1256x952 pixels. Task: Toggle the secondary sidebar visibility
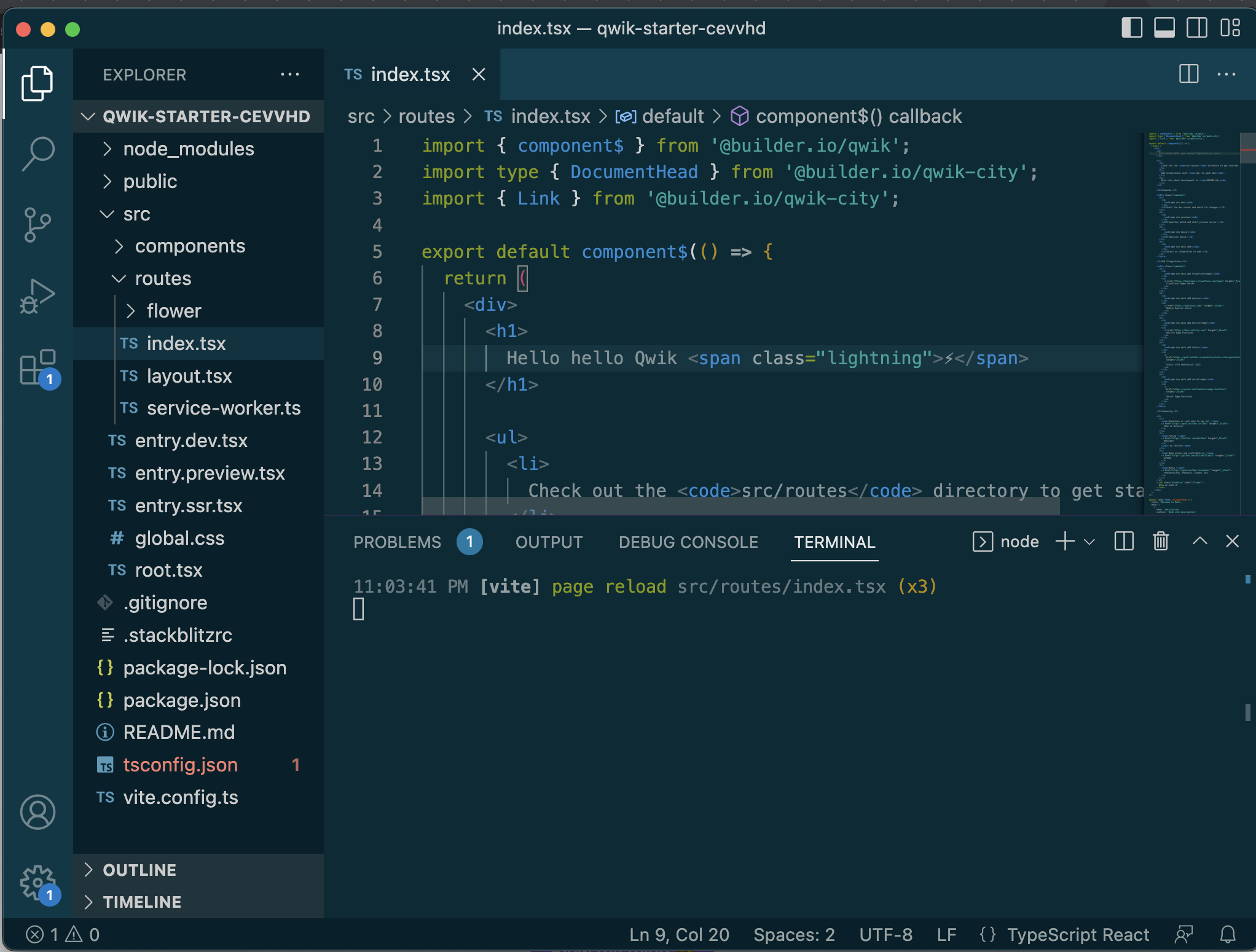pyautogui.click(x=1196, y=28)
